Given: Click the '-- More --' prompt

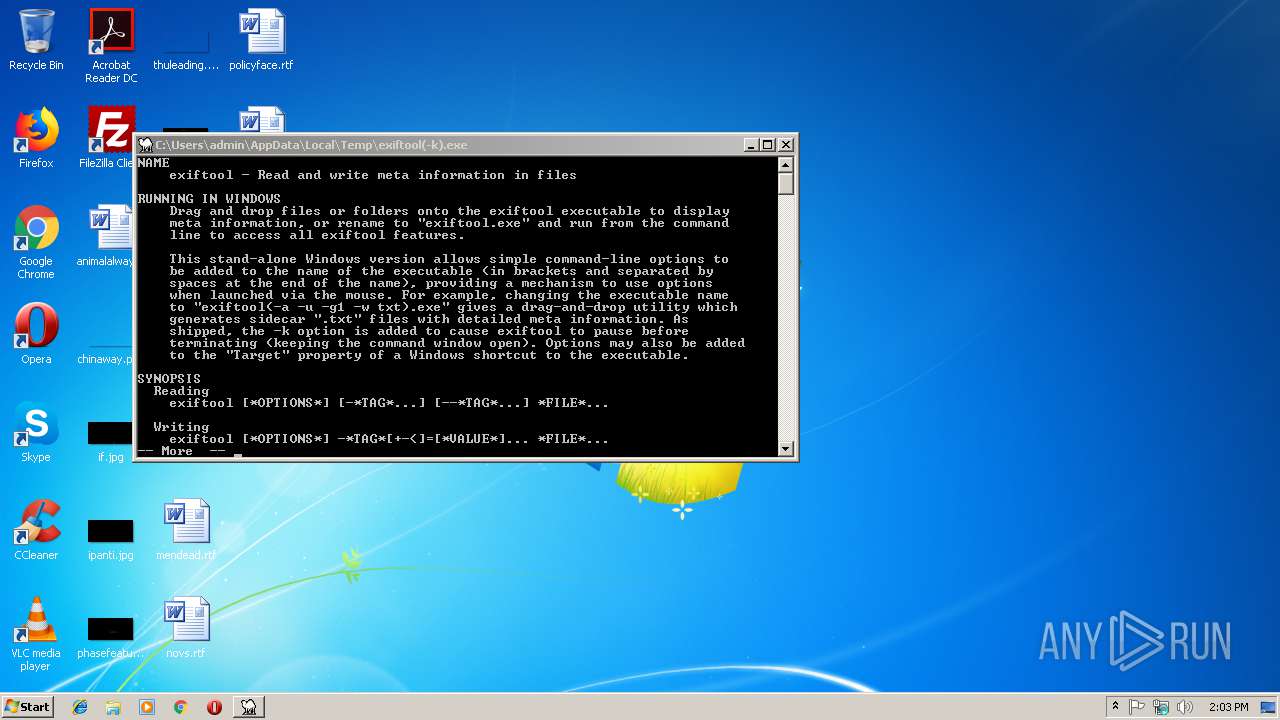Looking at the screenshot, I should tap(181, 451).
